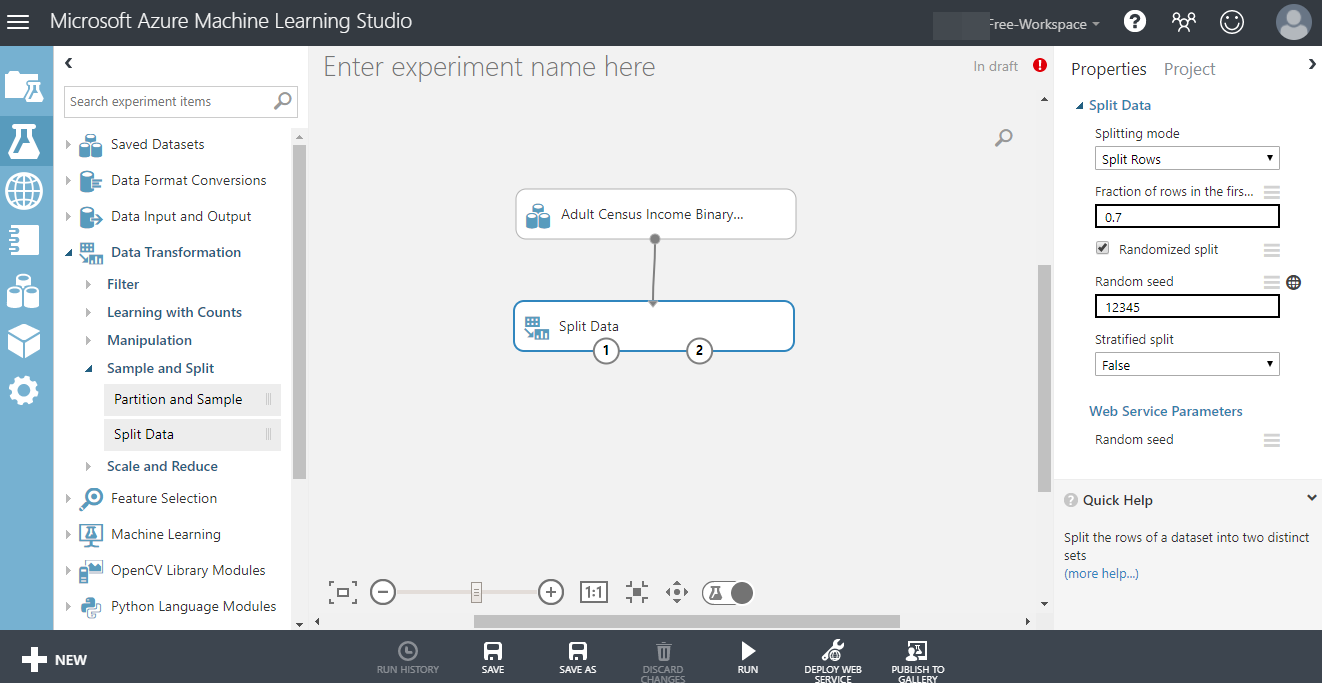Click the RUN button
Viewport: 1322px width, 683px height.
tap(748, 659)
